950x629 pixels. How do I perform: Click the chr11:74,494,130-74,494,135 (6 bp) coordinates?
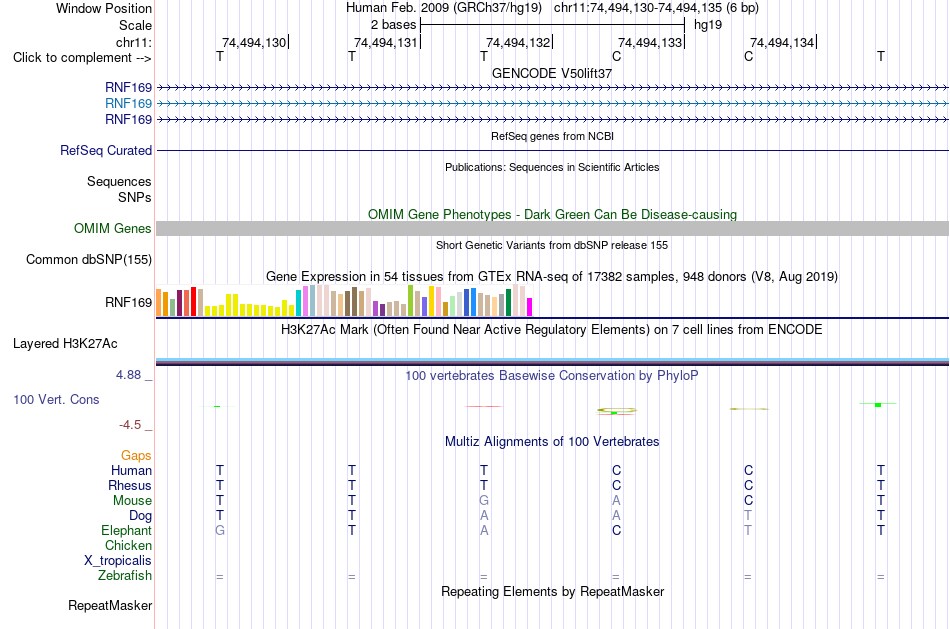(656, 8)
